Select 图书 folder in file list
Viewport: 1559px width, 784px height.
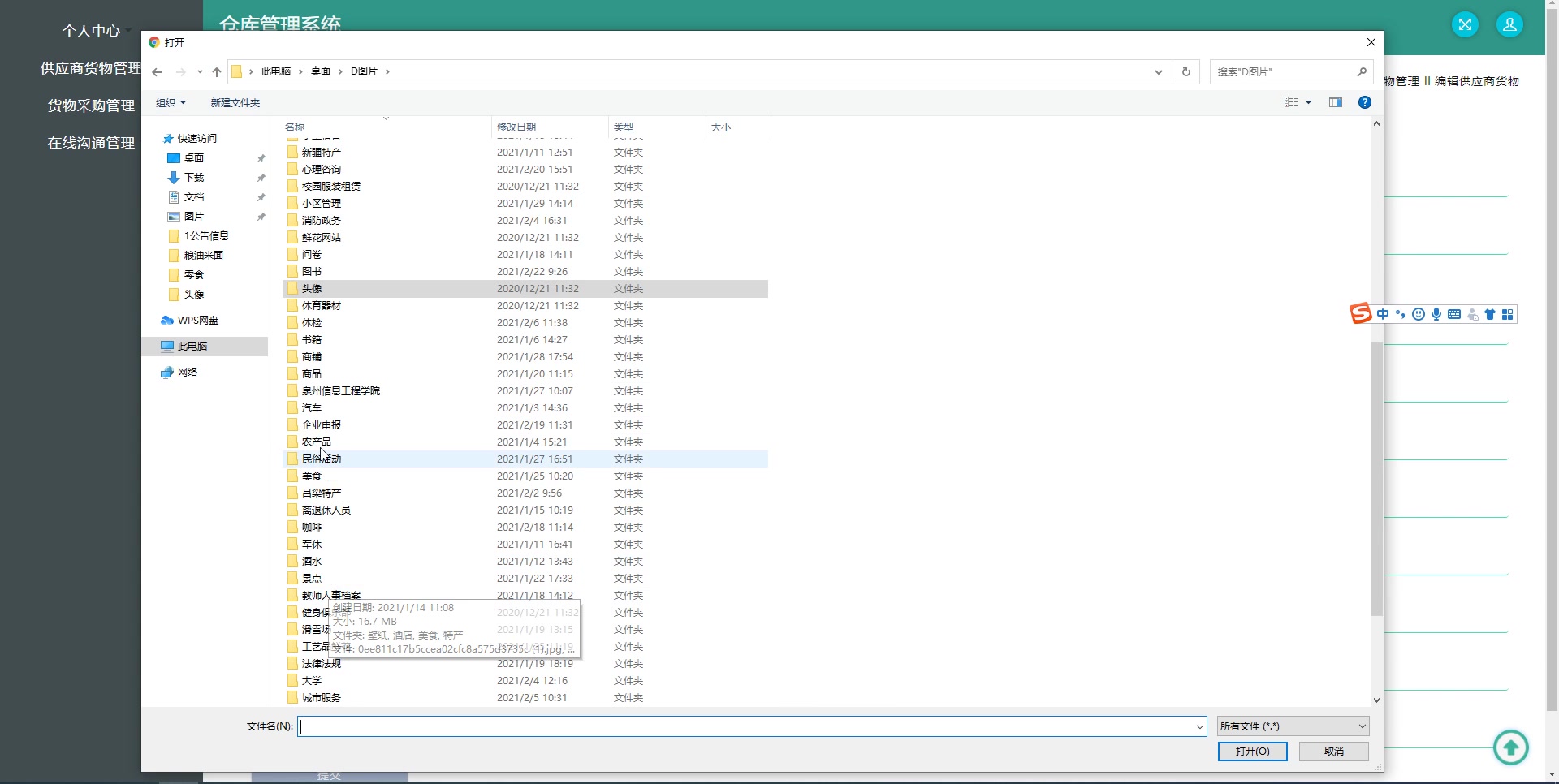(x=525, y=272)
